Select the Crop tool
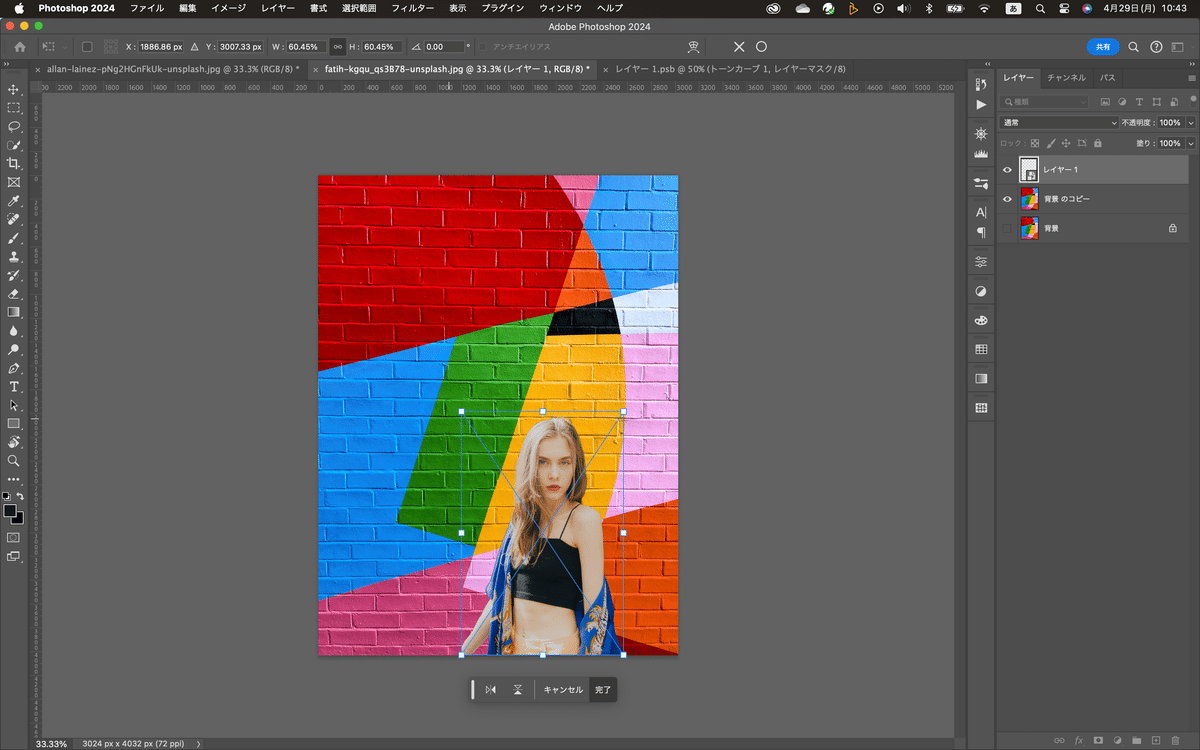Screen dimensions: 1200x750 coord(14,164)
